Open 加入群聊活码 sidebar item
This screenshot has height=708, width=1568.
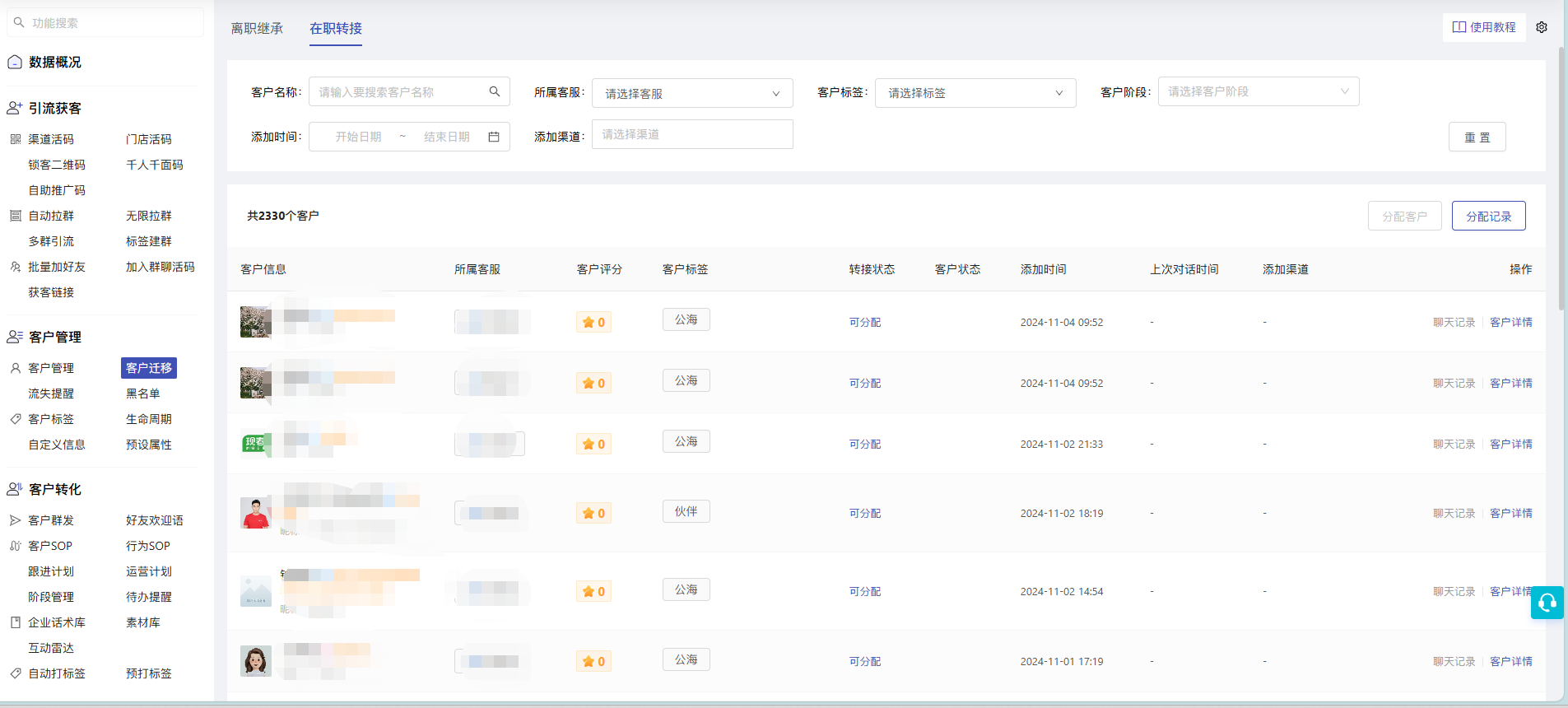pos(161,267)
